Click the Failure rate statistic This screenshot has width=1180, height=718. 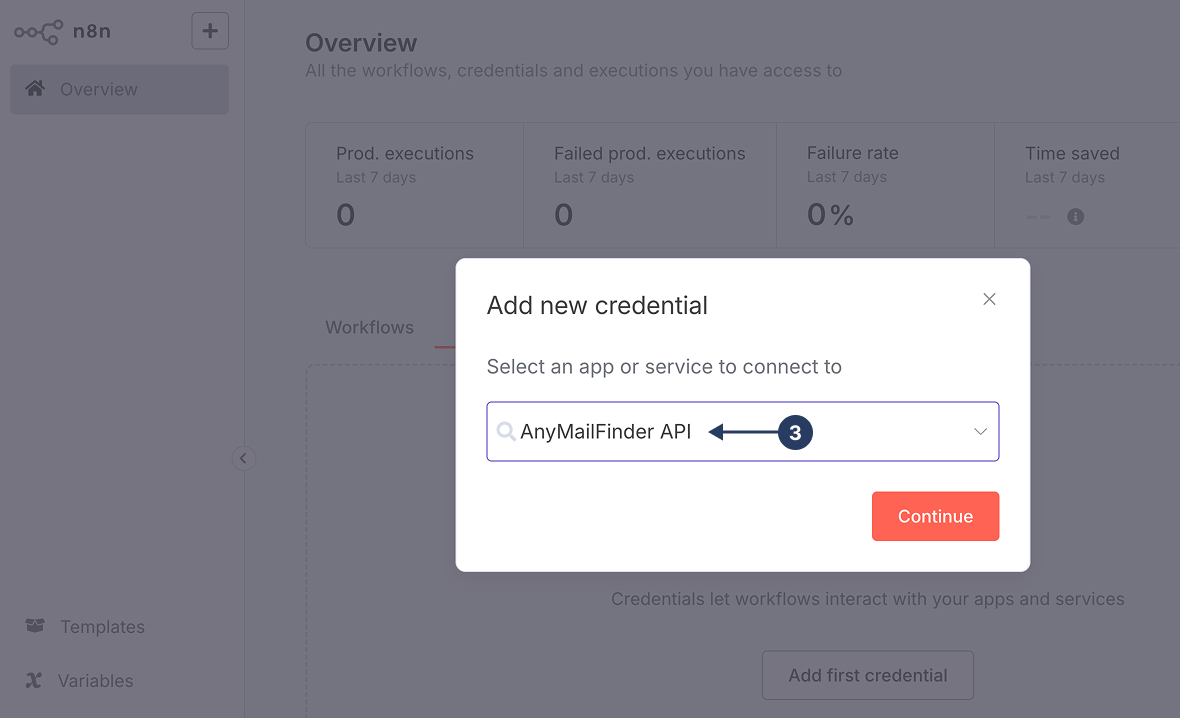coord(885,185)
